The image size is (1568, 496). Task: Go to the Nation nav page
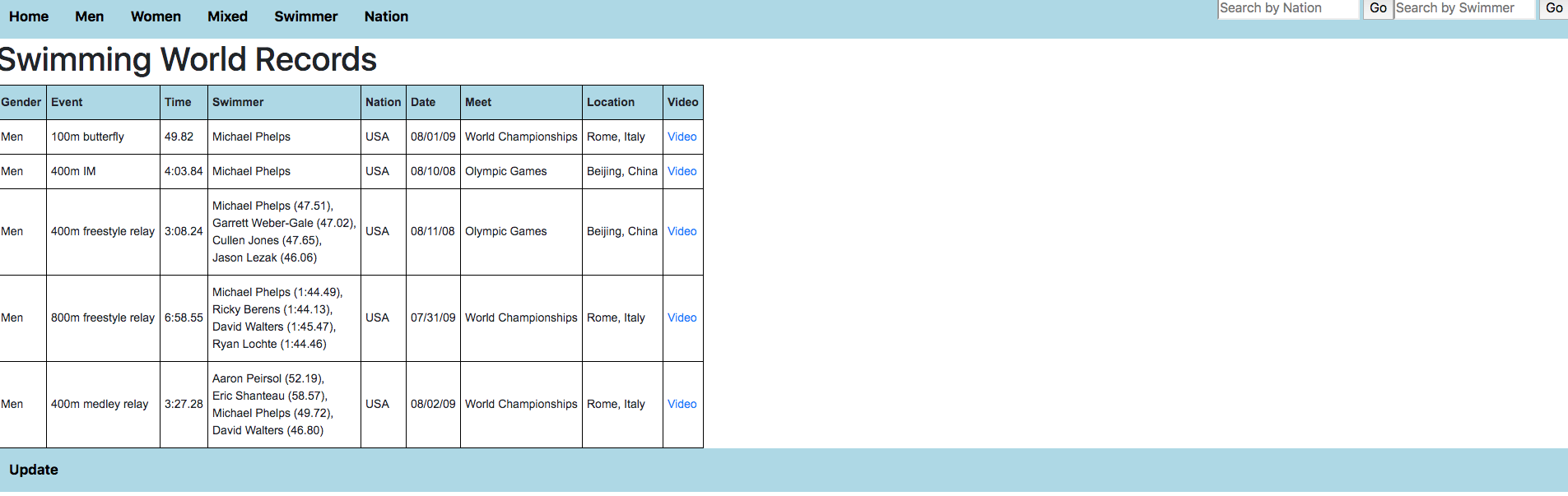(386, 16)
